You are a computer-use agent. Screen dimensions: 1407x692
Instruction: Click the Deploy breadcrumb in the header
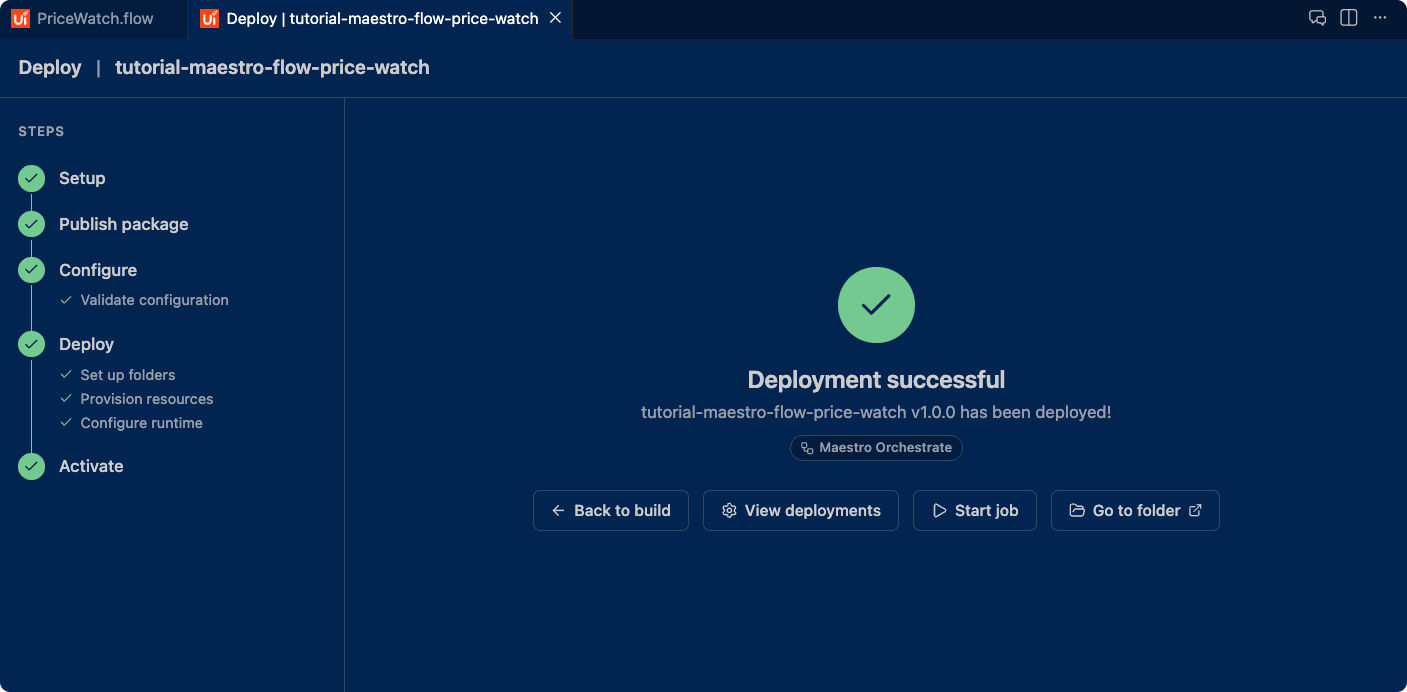click(x=50, y=68)
